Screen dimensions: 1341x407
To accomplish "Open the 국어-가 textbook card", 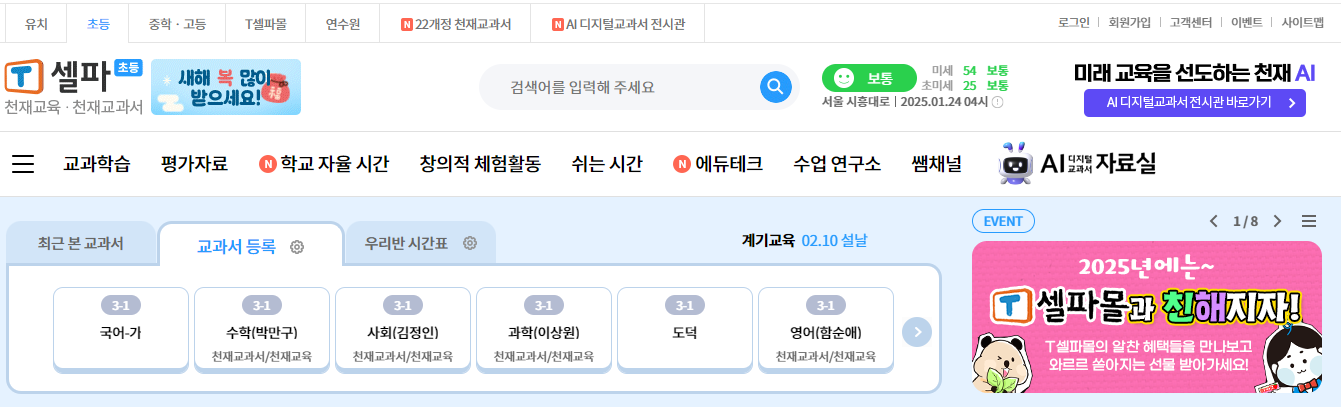I will (x=120, y=330).
